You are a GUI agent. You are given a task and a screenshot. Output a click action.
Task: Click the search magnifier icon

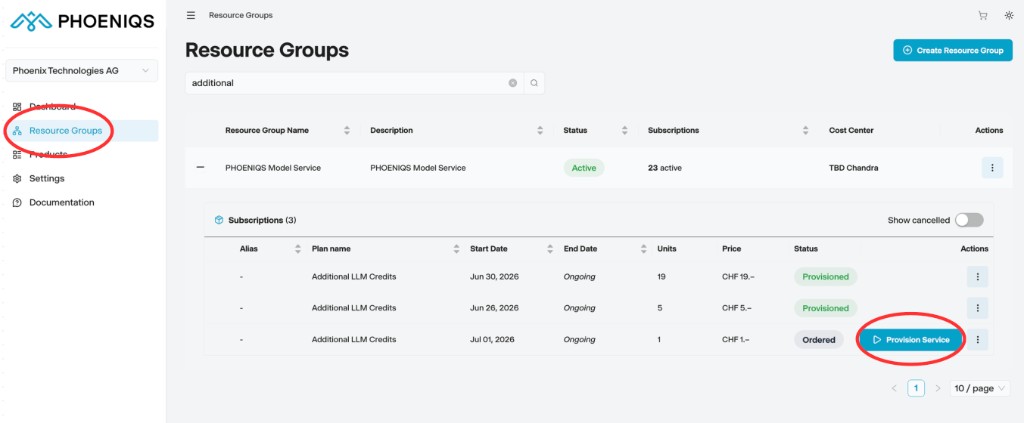(534, 83)
